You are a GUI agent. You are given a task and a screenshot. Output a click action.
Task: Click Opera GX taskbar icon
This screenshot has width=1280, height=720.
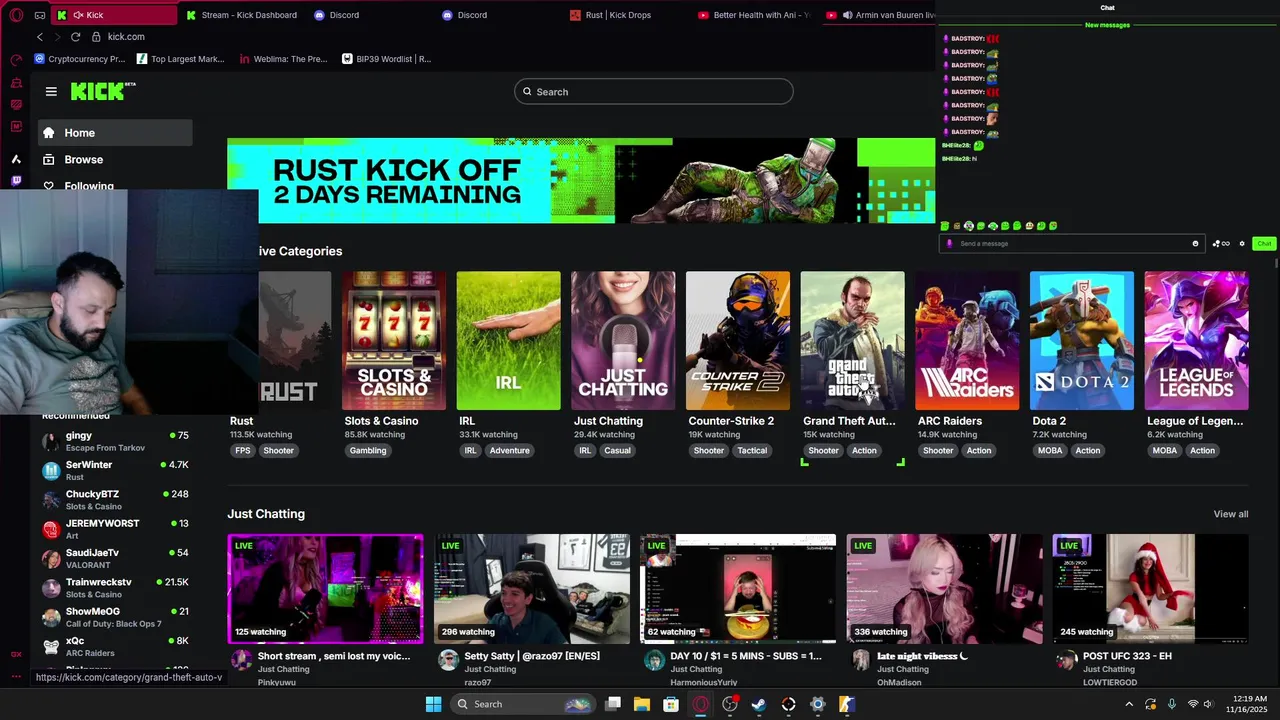701,704
